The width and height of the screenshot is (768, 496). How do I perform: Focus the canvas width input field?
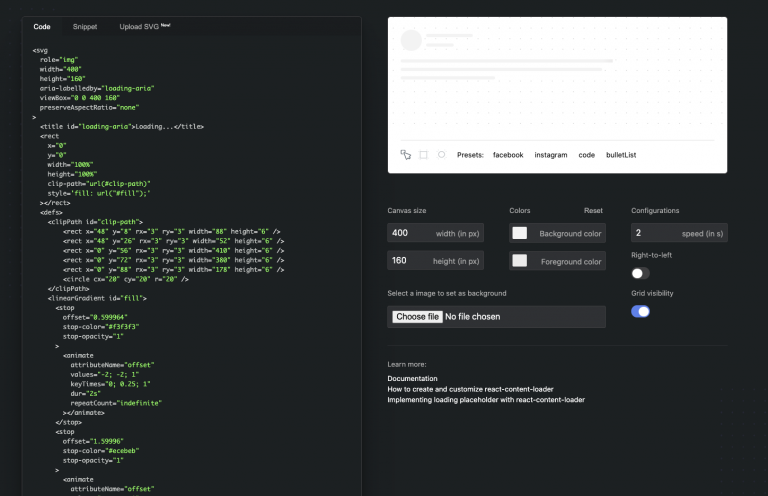[x=435, y=233]
